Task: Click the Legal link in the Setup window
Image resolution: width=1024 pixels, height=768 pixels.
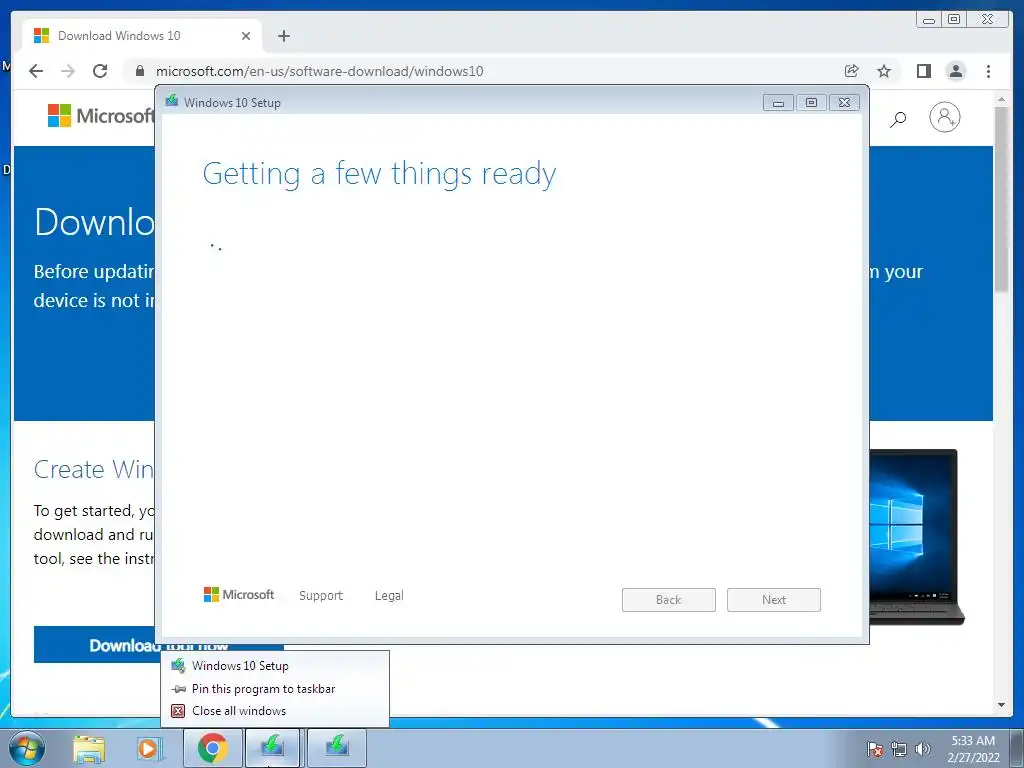Action: tap(389, 596)
